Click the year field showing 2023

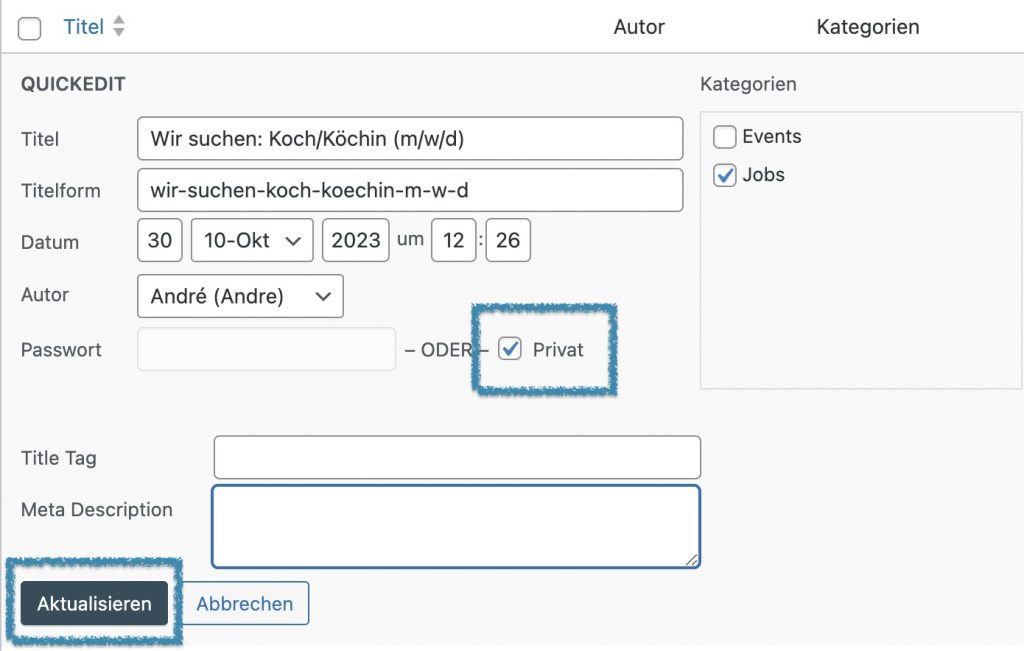[x=356, y=241]
